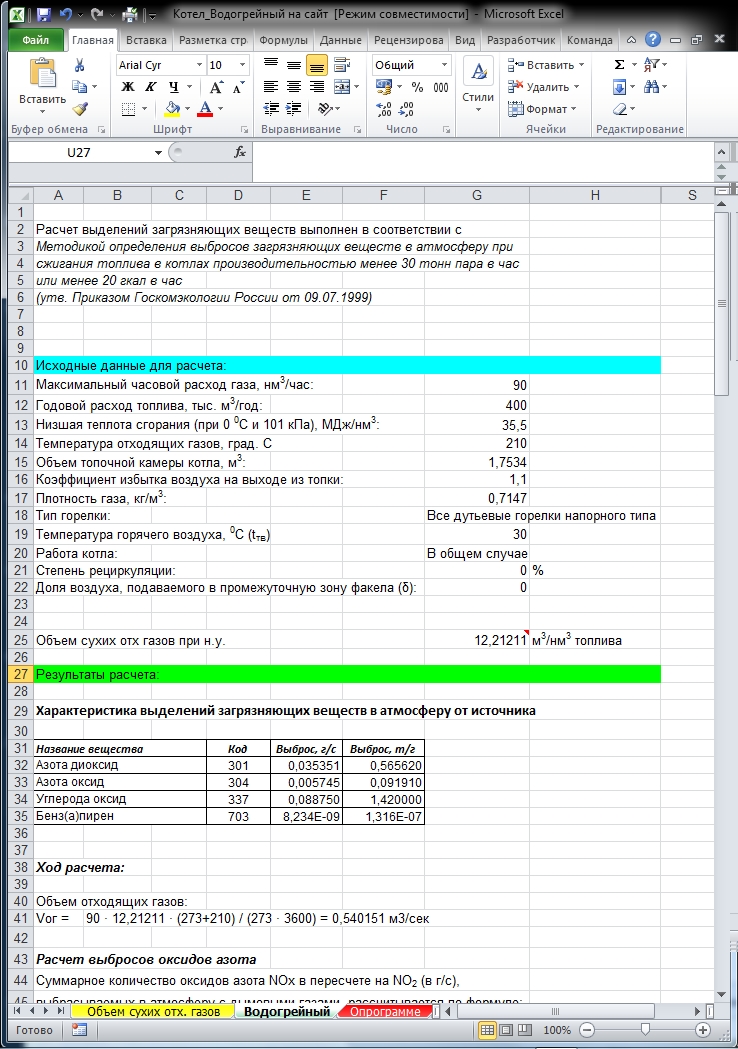738x1049 pixels.
Task: Switch to the Вставка ribbon tab
Action: click(146, 40)
